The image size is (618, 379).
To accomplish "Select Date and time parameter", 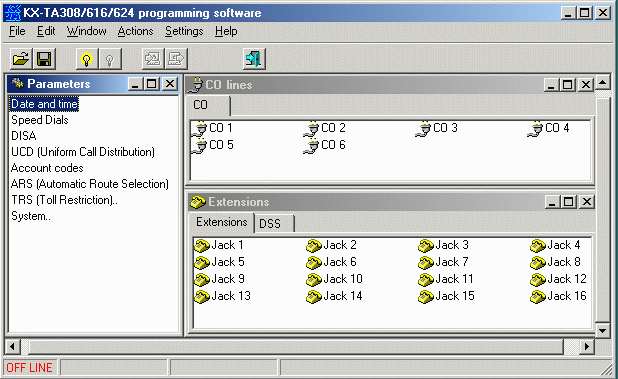I will (44, 104).
